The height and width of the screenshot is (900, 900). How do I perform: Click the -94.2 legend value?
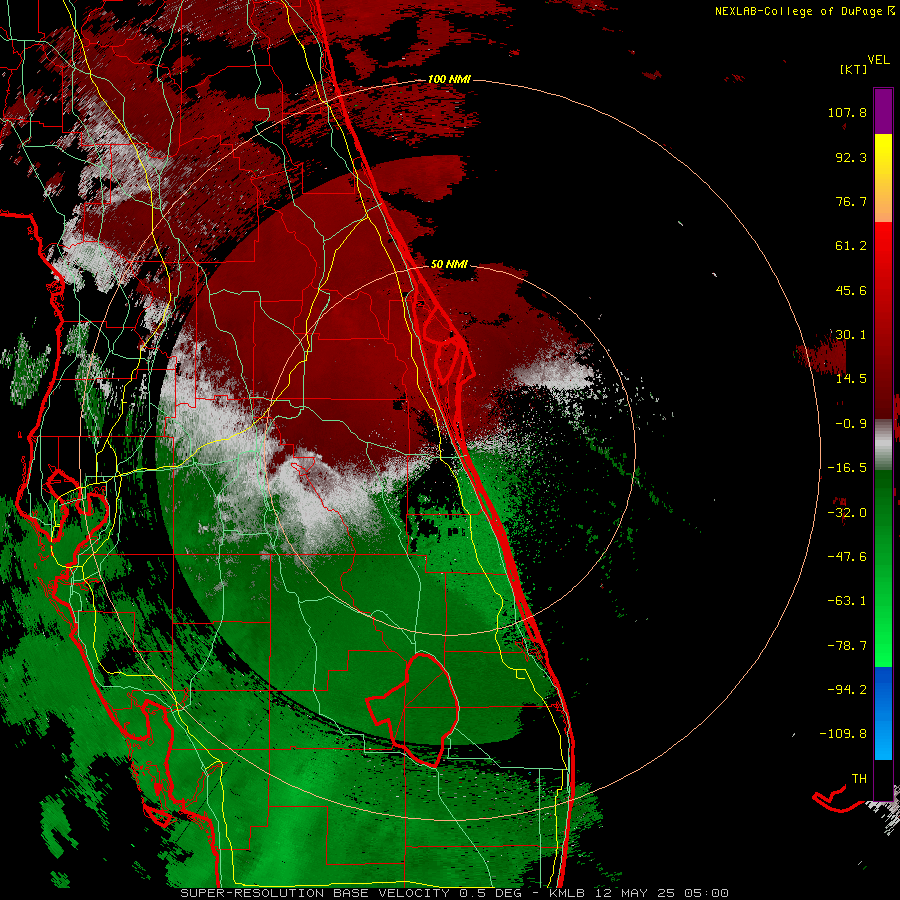coord(847,689)
